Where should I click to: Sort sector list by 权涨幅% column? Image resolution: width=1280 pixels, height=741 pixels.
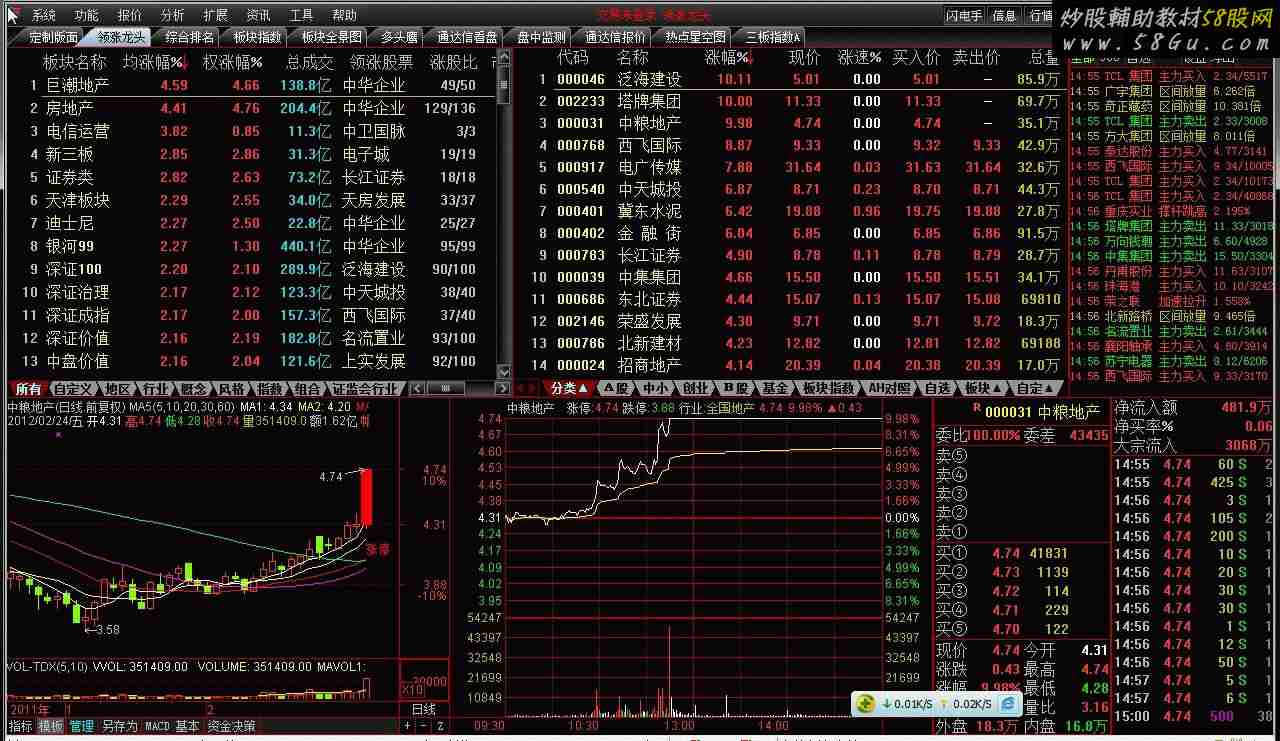[x=232, y=61]
